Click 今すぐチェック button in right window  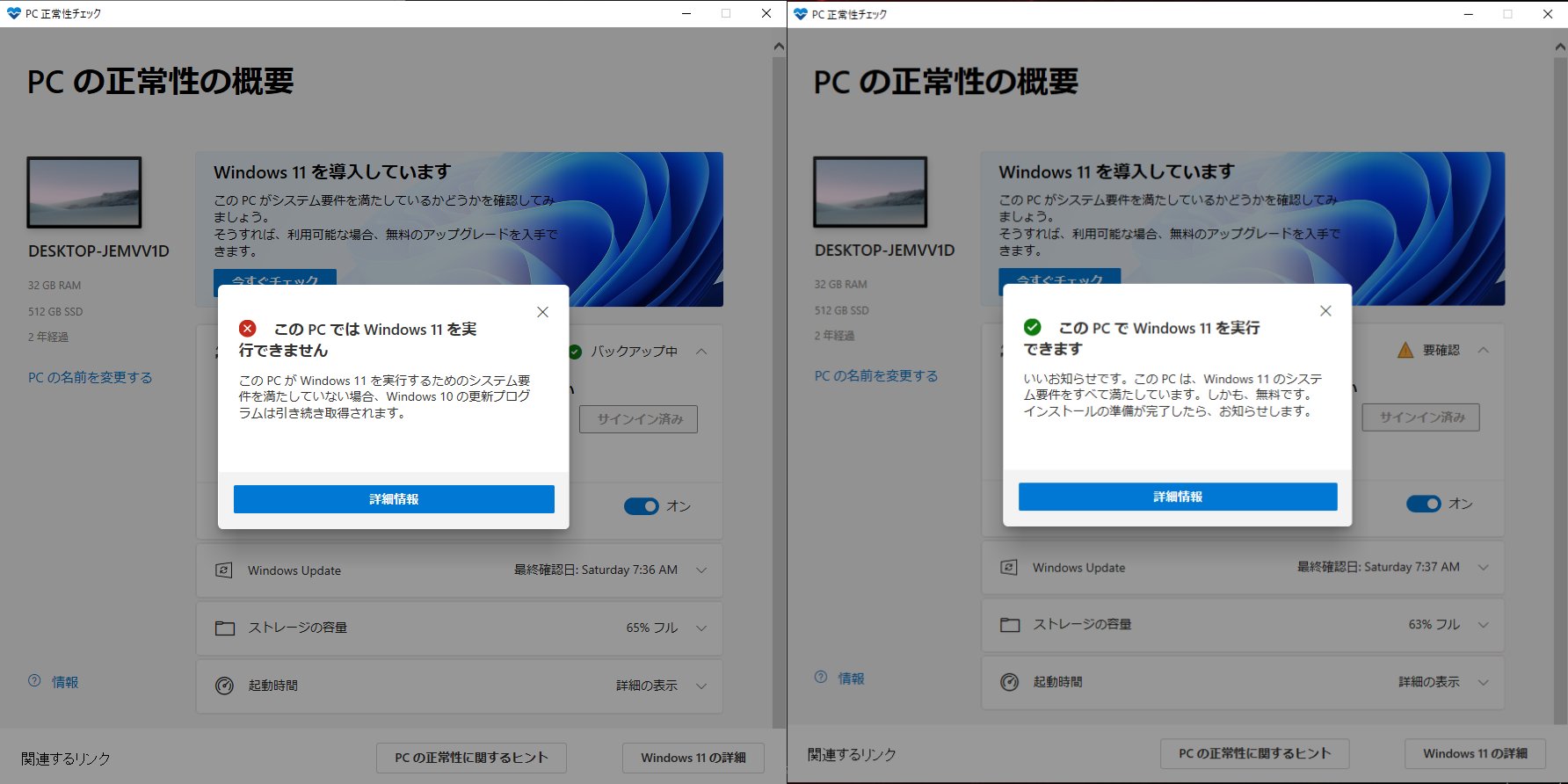point(1060,277)
